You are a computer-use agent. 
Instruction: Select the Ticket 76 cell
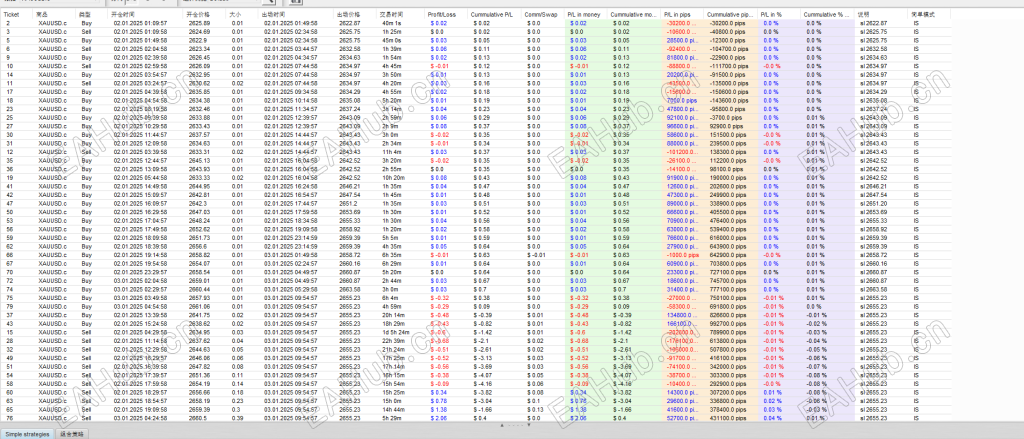(x=9, y=417)
